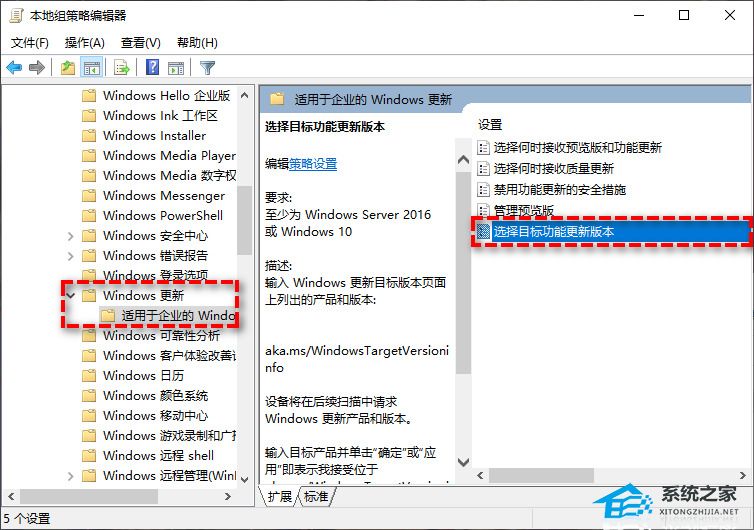Click the Filter funnel toolbar icon

point(207,67)
